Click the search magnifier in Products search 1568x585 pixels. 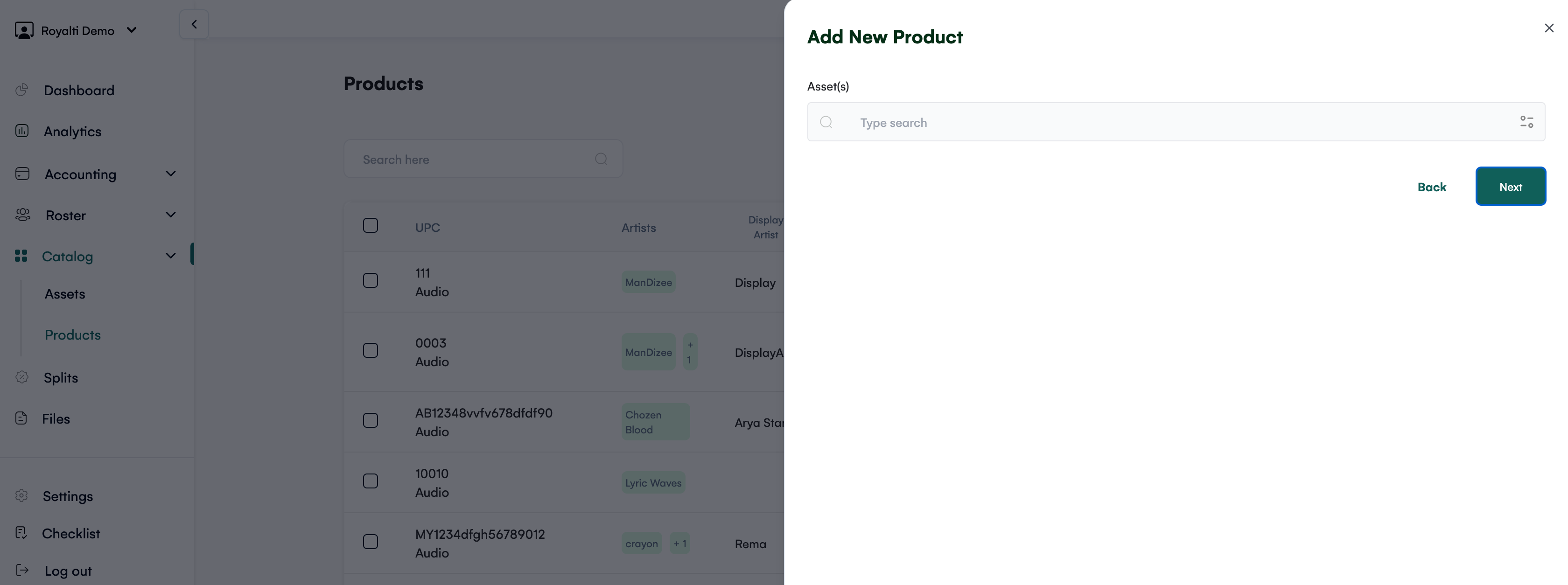tap(602, 159)
